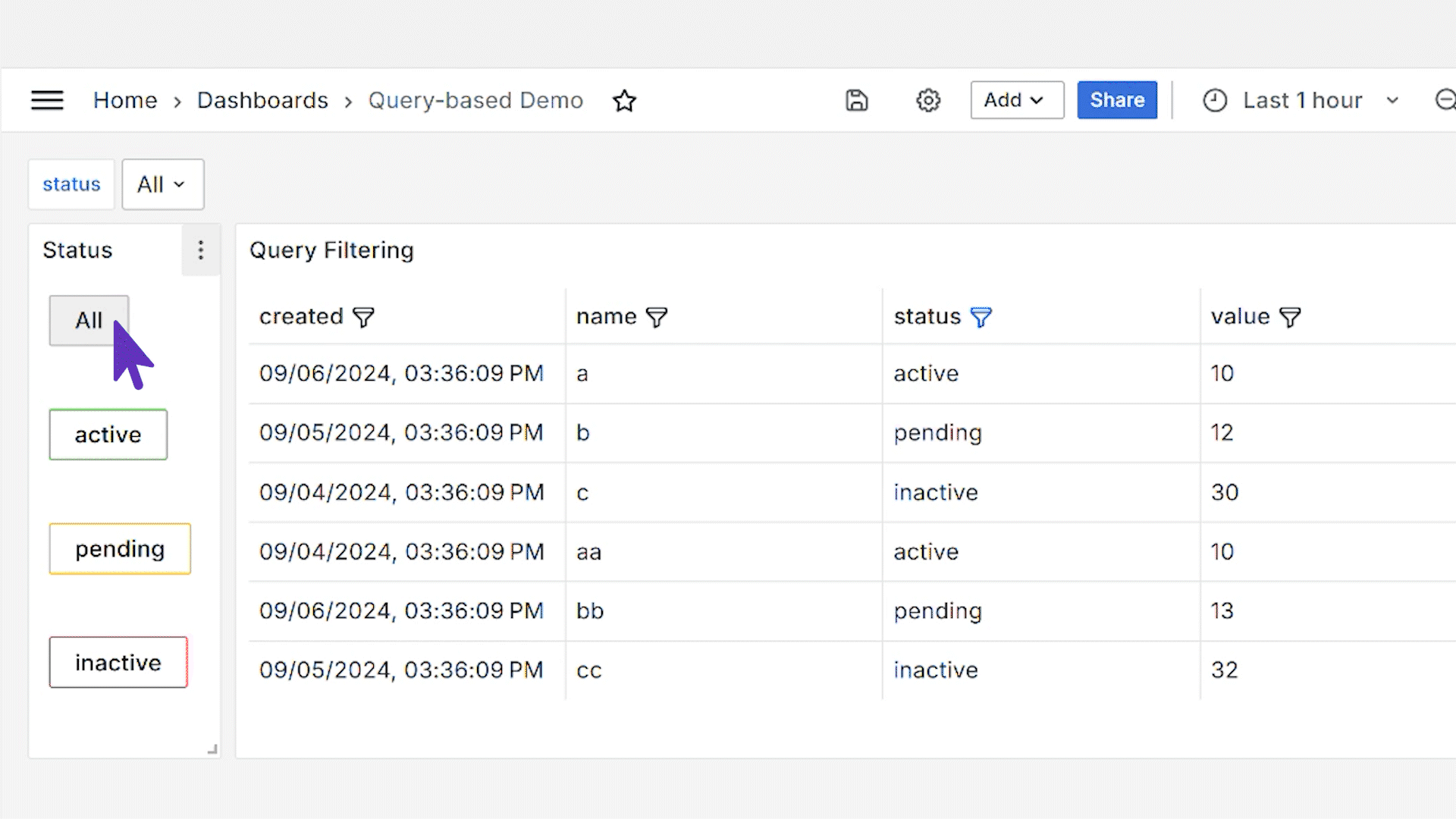The width and height of the screenshot is (1456, 819).
Task: Select the inactive status filter button
Action: point(118,662)
